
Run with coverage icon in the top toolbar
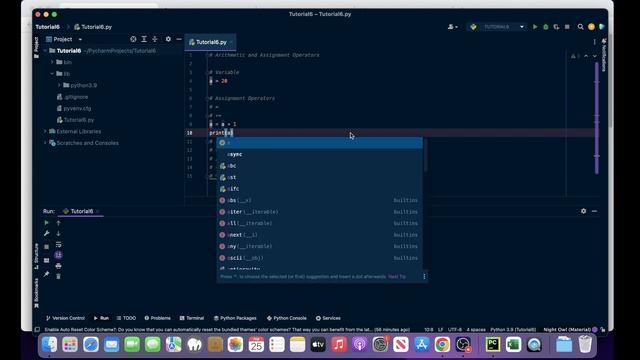(x=556, y=27)
